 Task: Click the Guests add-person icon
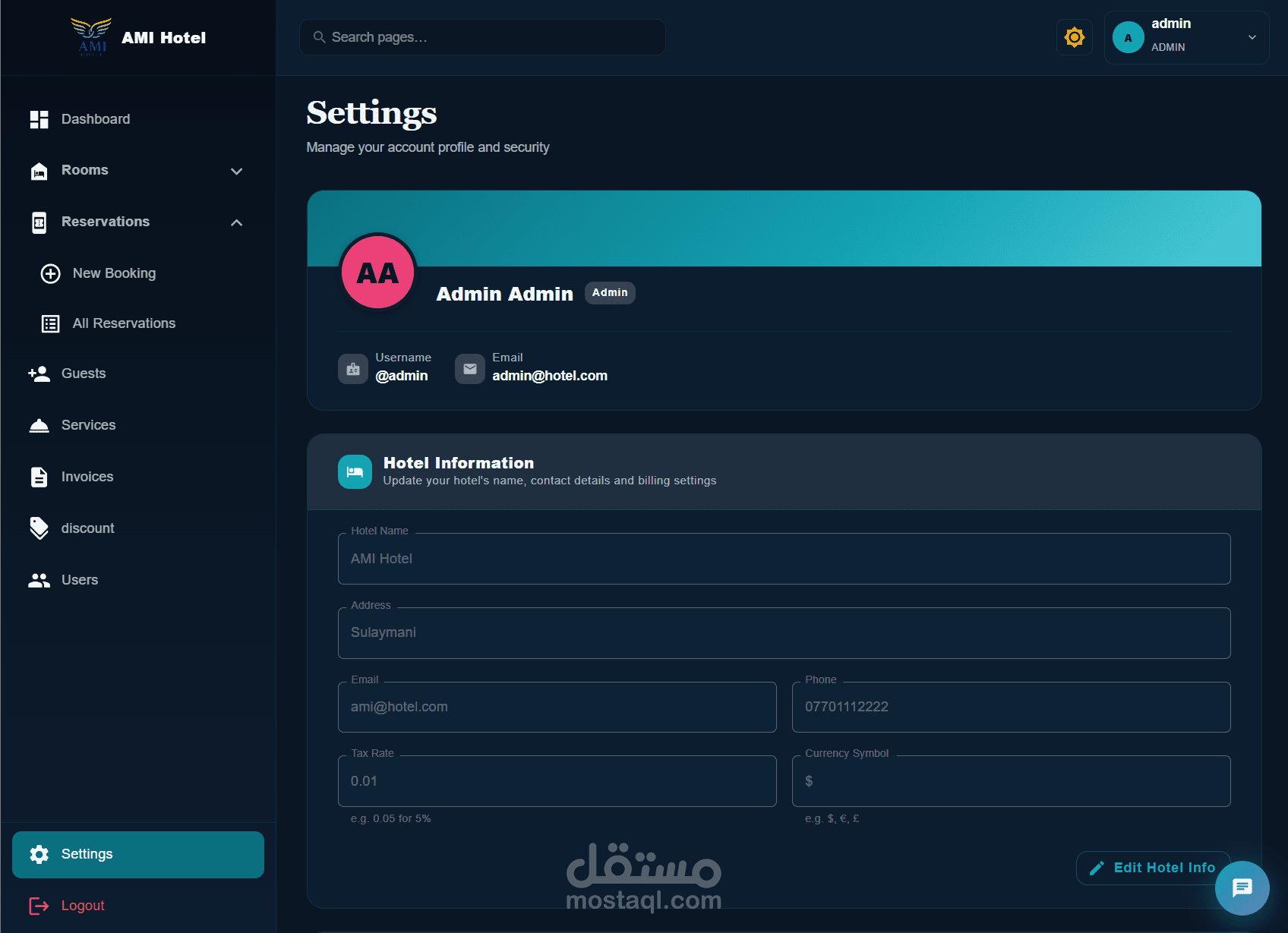click(x=39, y=374)
